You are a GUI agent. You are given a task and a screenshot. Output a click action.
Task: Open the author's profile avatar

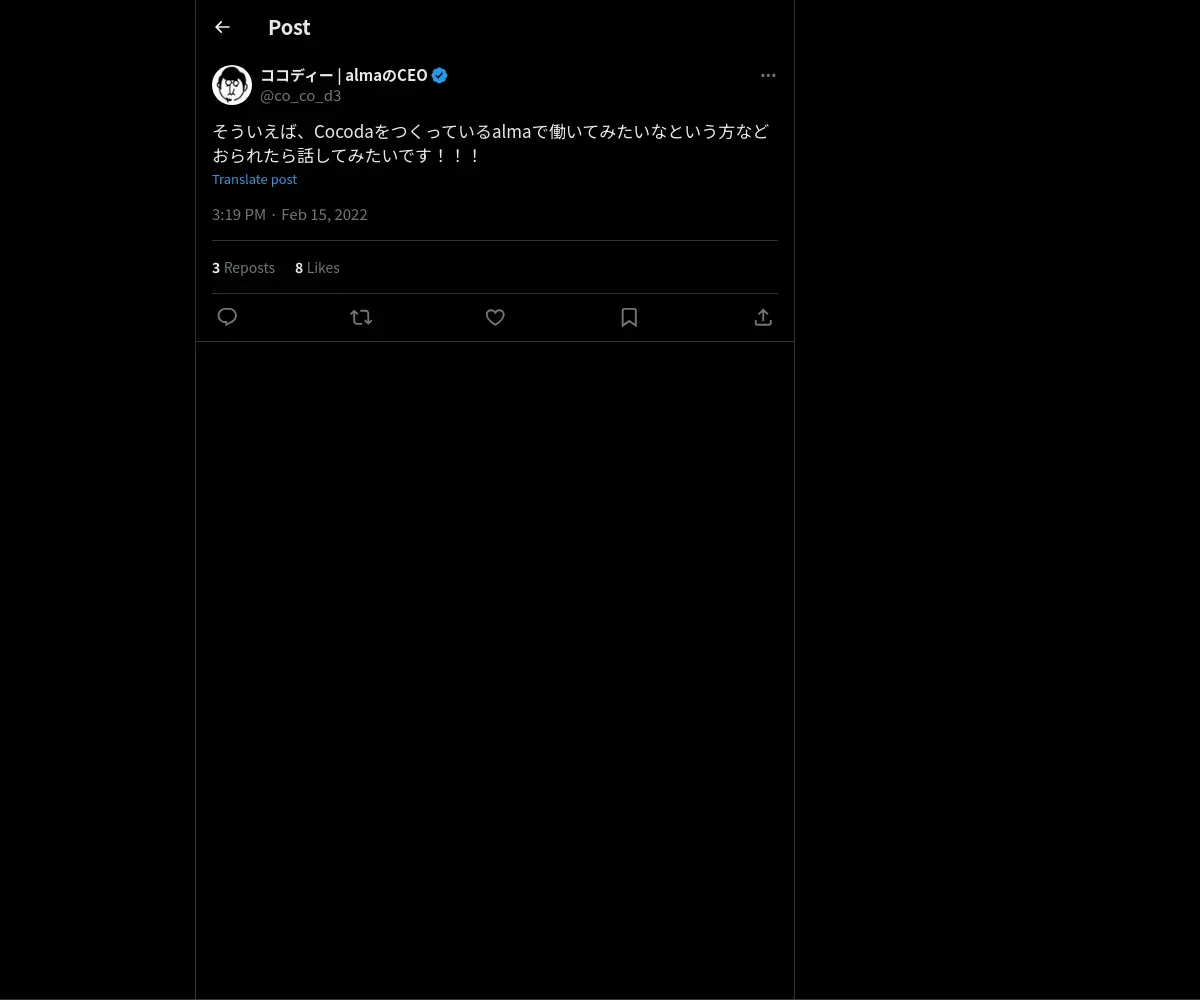click(x=232, y=85)
